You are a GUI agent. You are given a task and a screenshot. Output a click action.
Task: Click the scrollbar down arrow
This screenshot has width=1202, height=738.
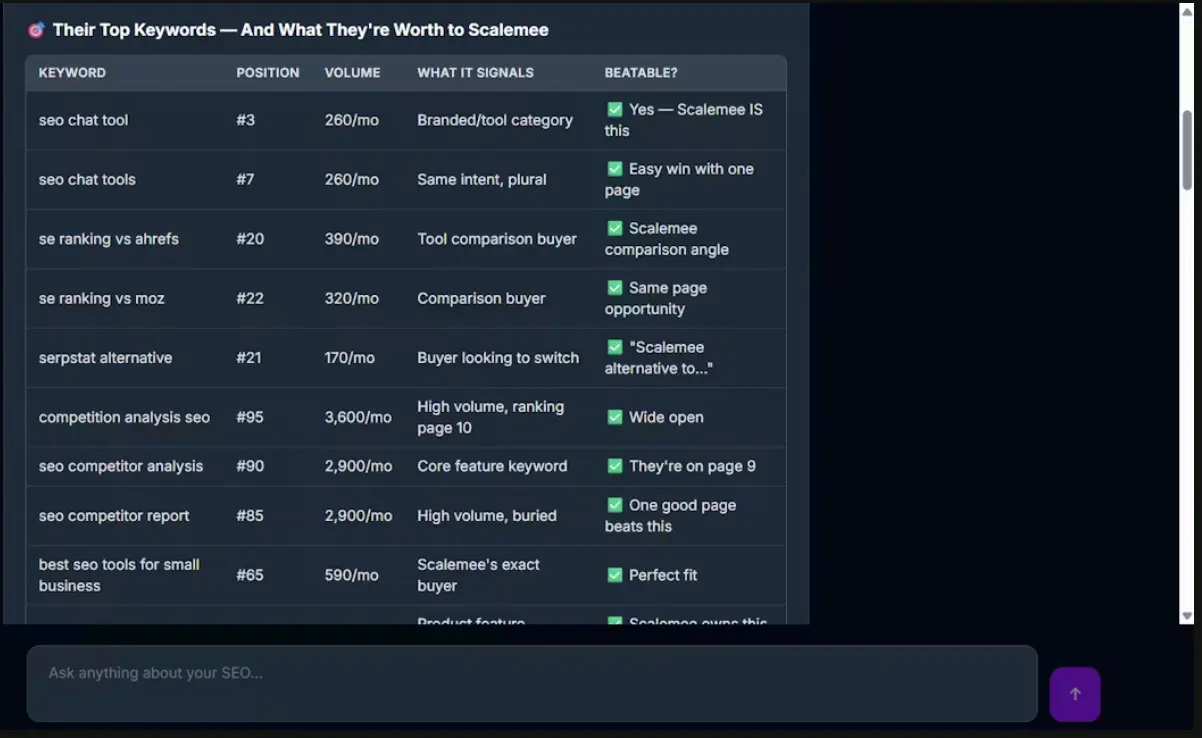click(1187, 616)
